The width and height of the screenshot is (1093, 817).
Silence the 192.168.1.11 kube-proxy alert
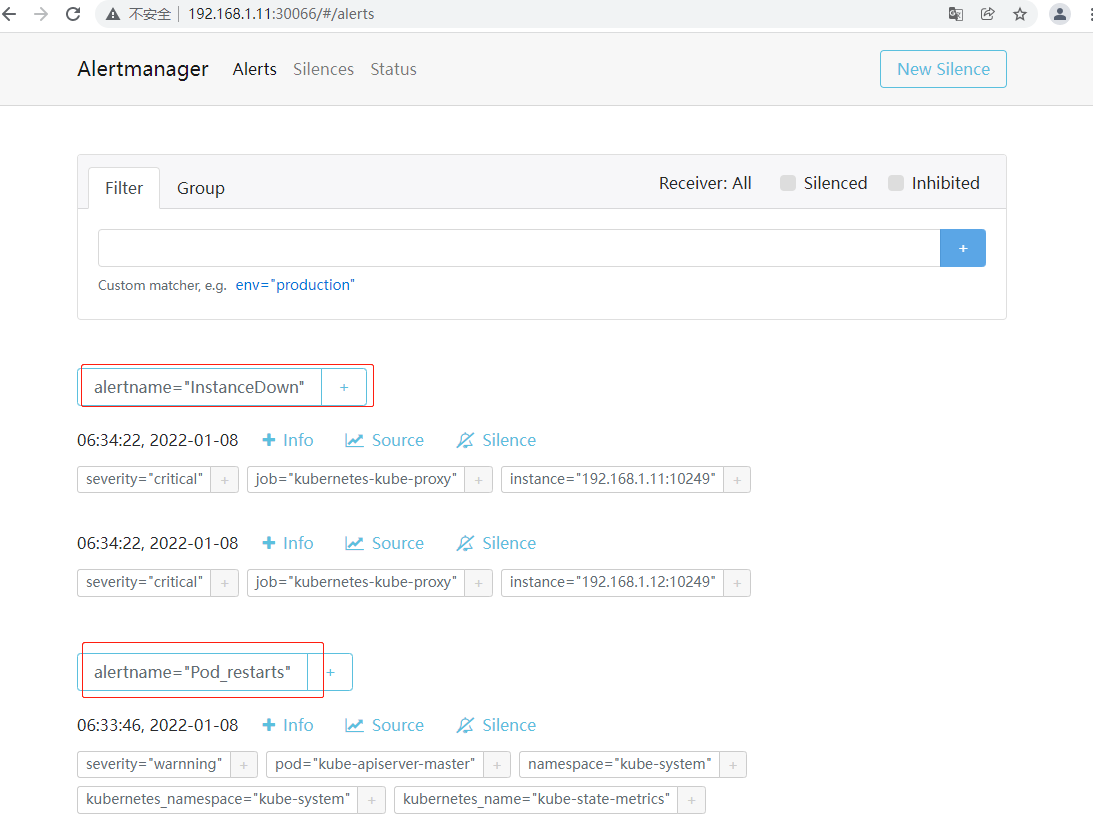(496, 441)
